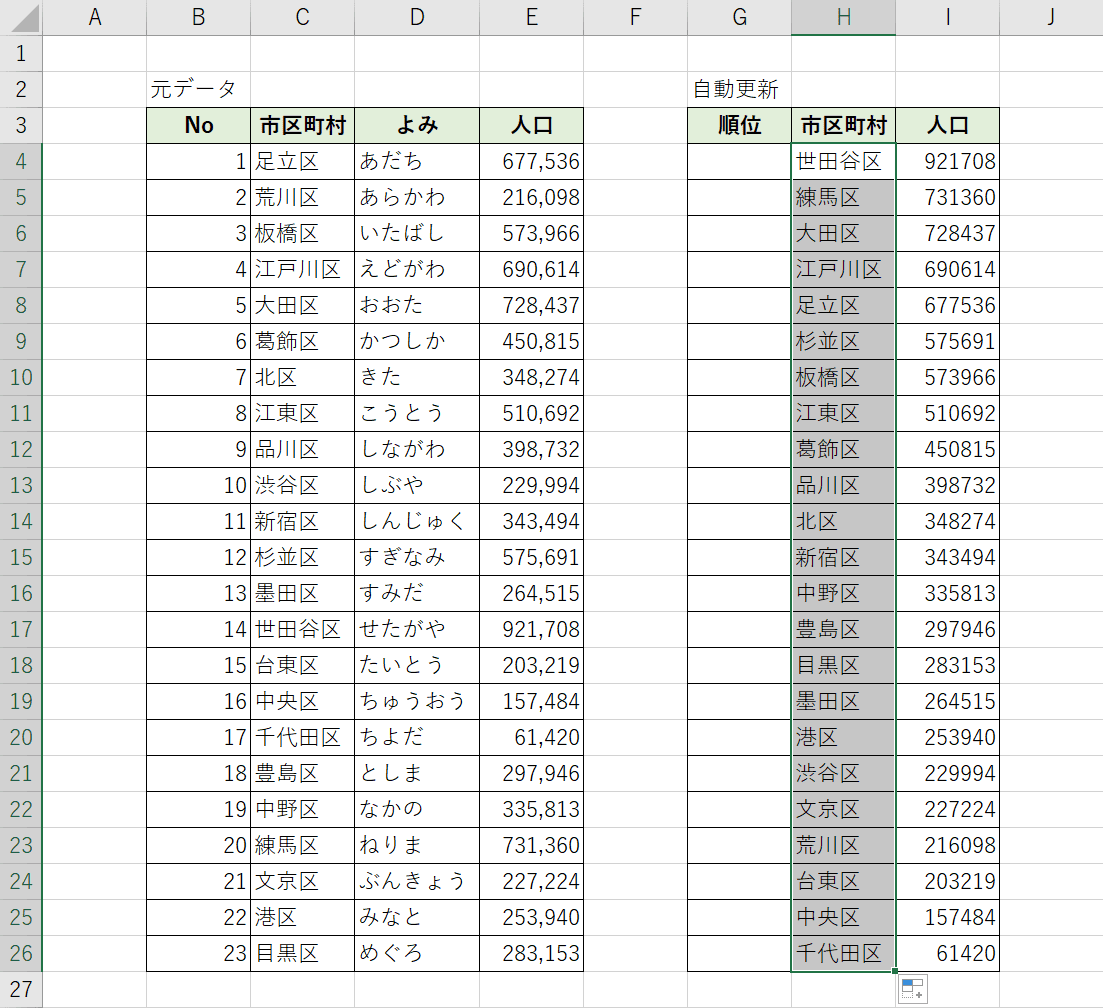This screenshot has width=1103, height=1008.
Task: Select row 27 header
Action: pos(21,989)
